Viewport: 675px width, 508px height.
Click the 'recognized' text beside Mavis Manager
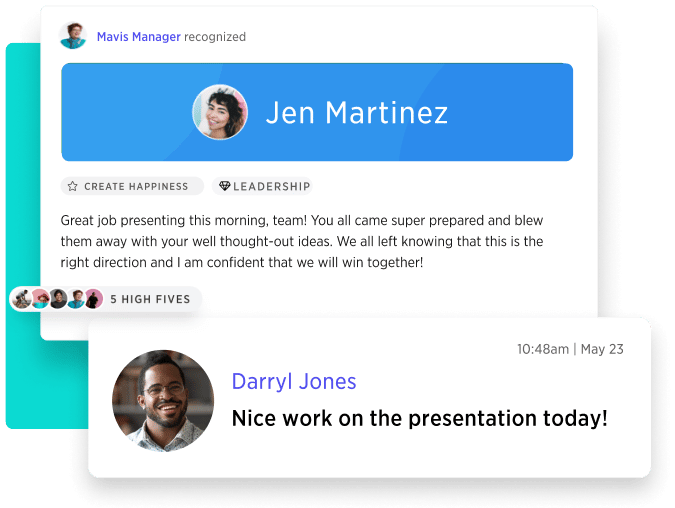pyautogui.click(x=215, y=37)
